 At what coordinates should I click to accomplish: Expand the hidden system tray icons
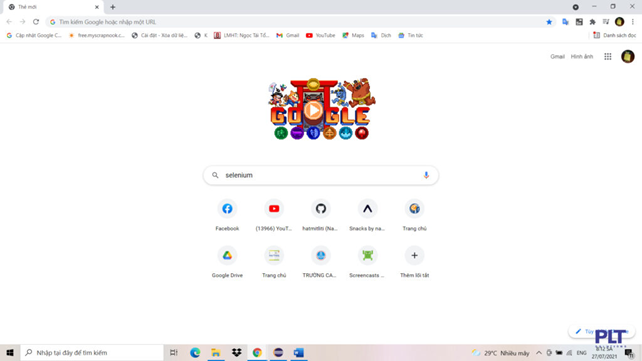[539, 353]
